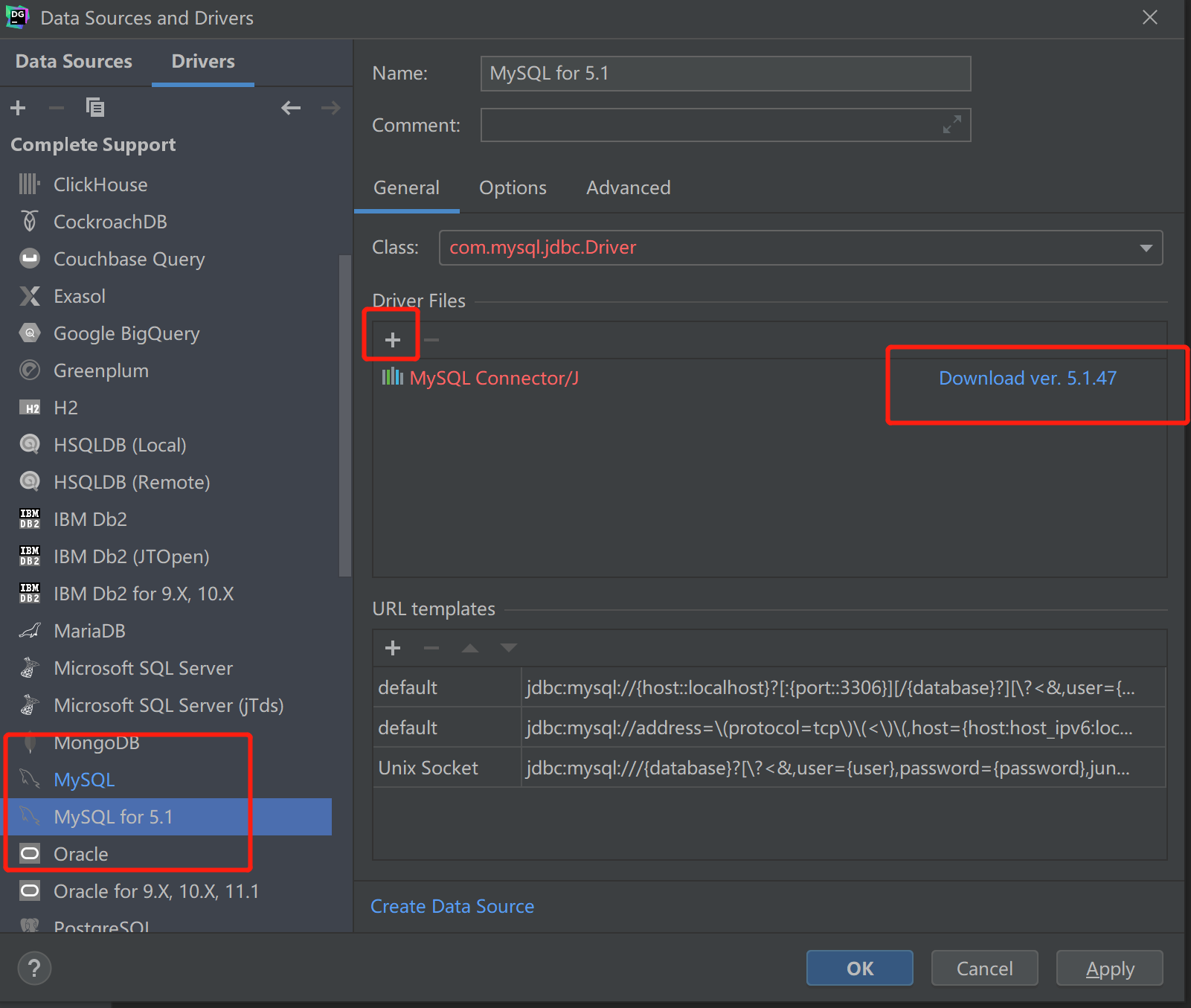The image size is (1191, 1008).
Task: Click the Apply button
Action: click(1110, 968)
